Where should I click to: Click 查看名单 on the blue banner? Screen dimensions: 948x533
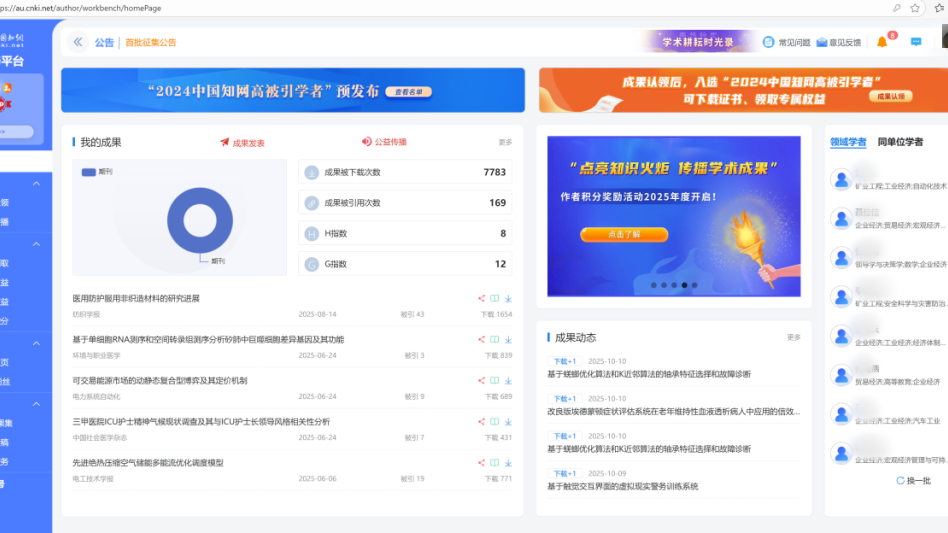409,91
